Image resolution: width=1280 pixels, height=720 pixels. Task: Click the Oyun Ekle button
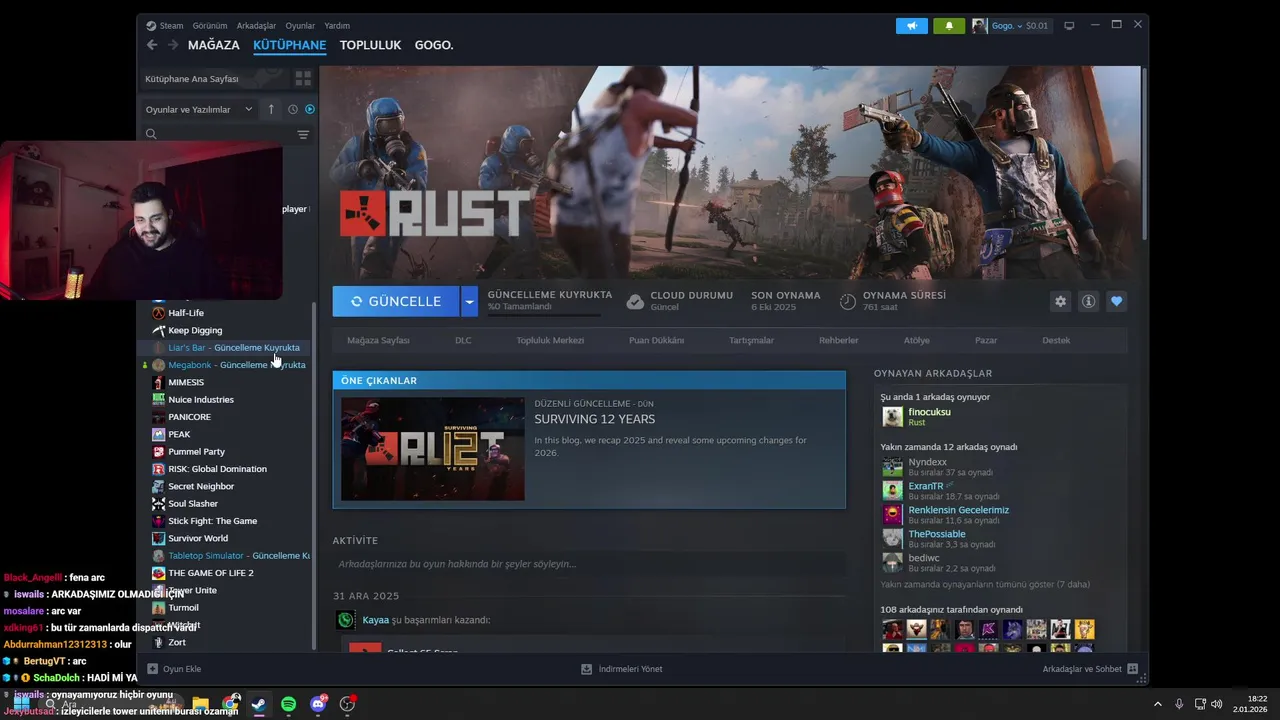click(x=174, y=669)
